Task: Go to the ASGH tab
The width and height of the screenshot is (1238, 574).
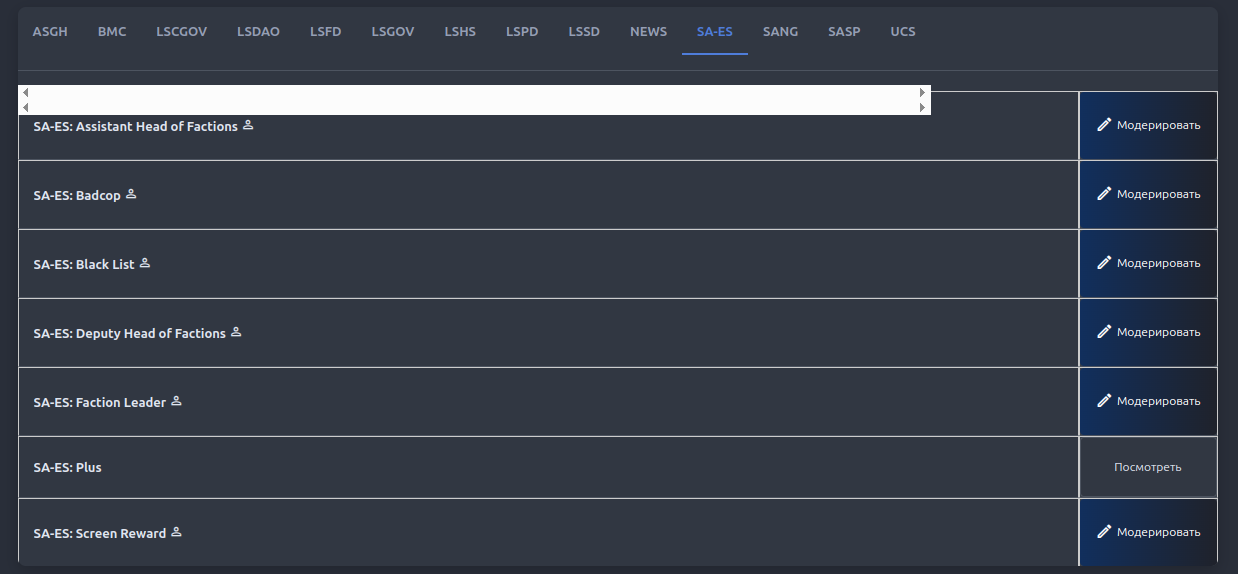Action: coord(50,32)
